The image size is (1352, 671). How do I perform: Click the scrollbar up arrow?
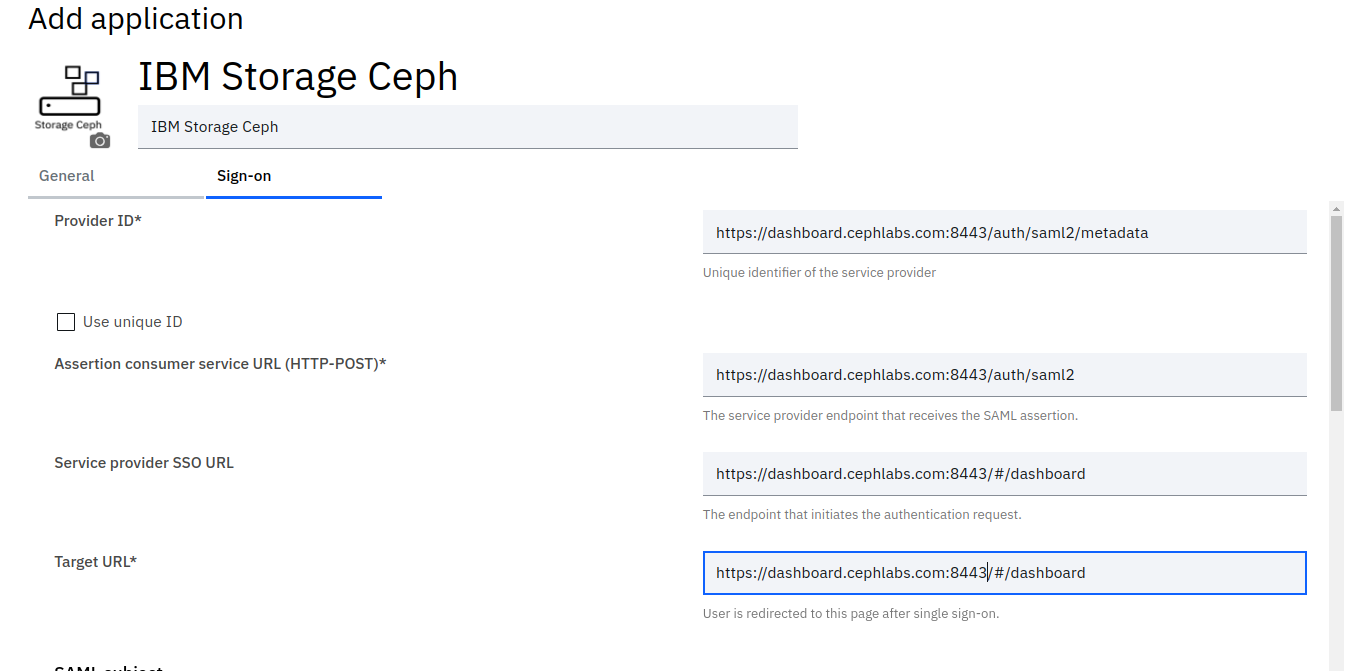pos(1337,208)
